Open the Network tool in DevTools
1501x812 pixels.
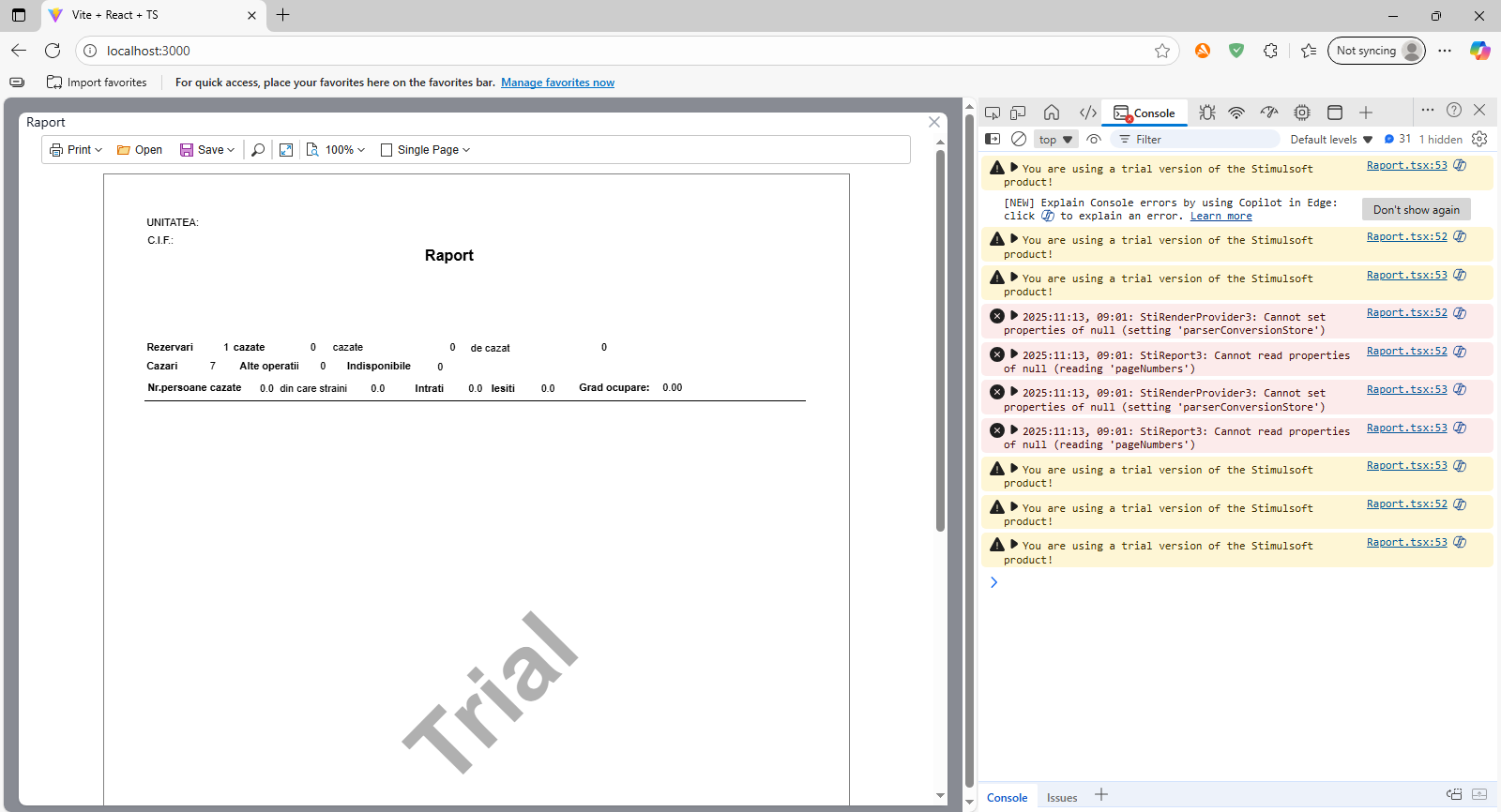point(1236,113)
